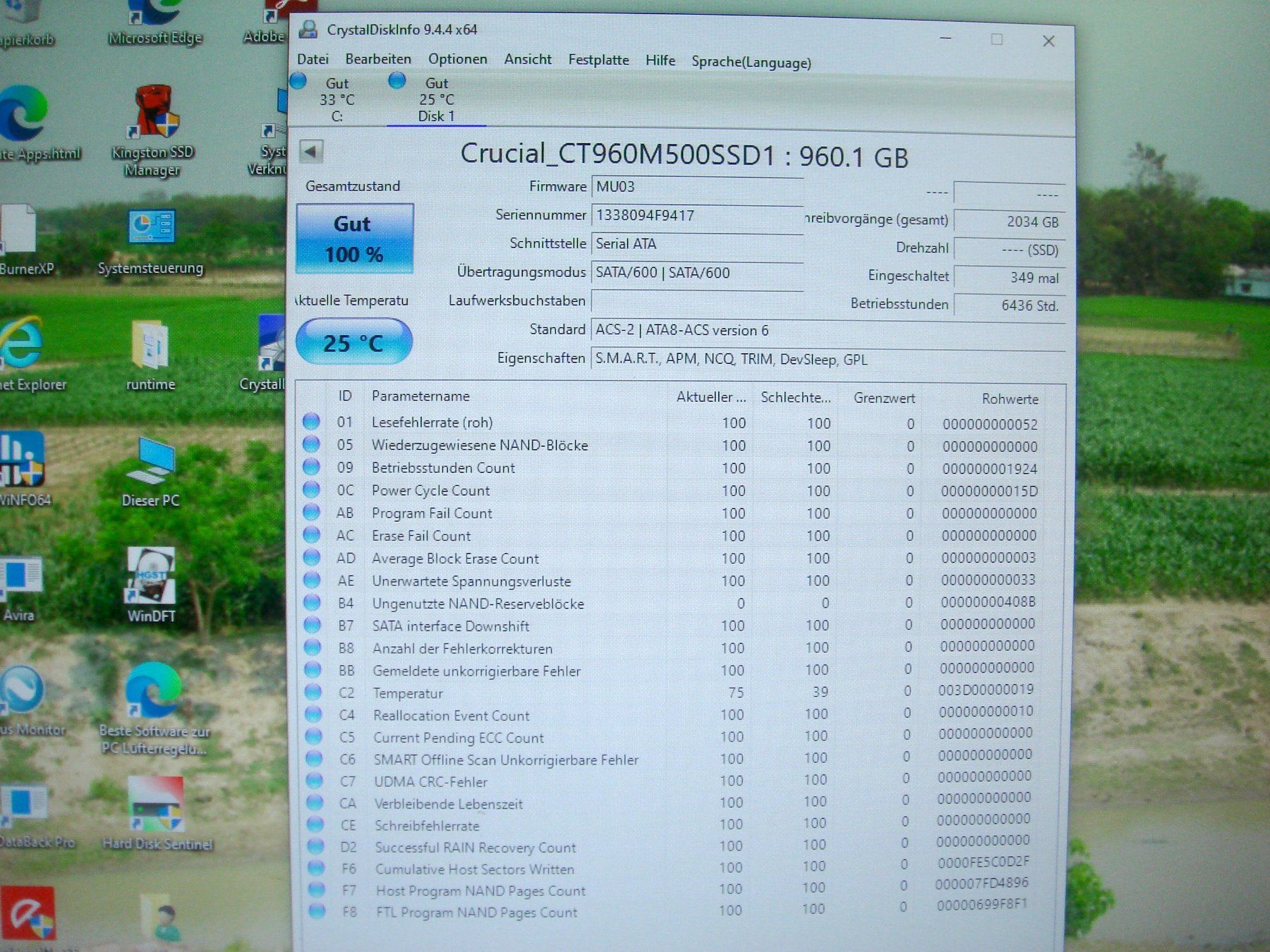Close the CrystalDiskInfo window
Screen dimensions: 1270x952
click(x=1048, y=41)
